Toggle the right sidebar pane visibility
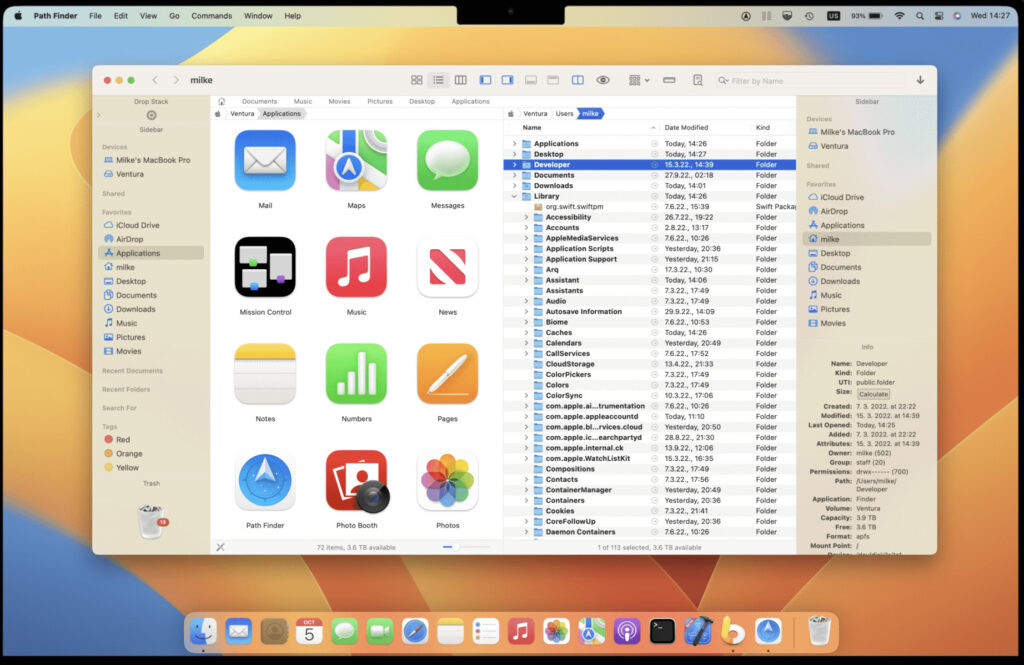The height and width of the screenshot is (665, 1024). point(508,80)
